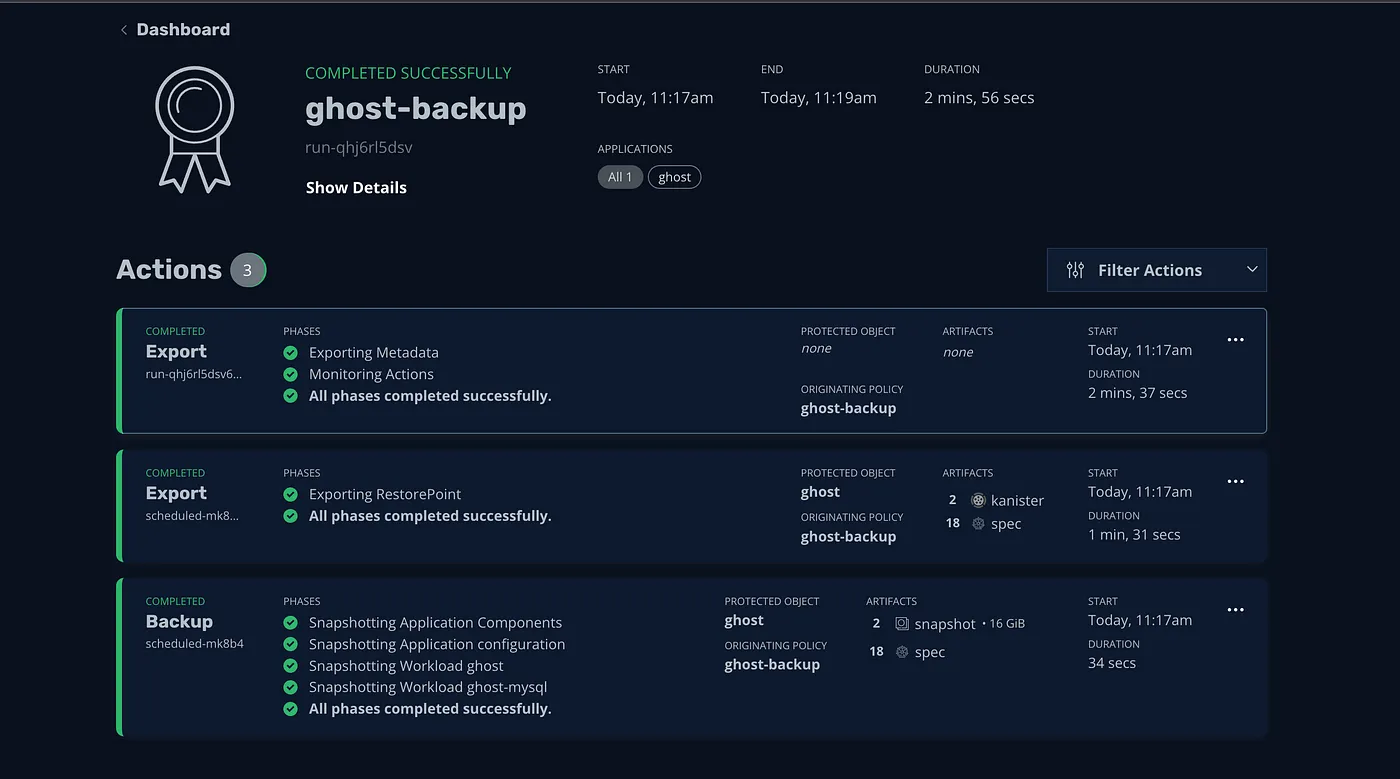Select the ghost application chip
Viewport: 1400px width, 779px height.
point(674,177)
